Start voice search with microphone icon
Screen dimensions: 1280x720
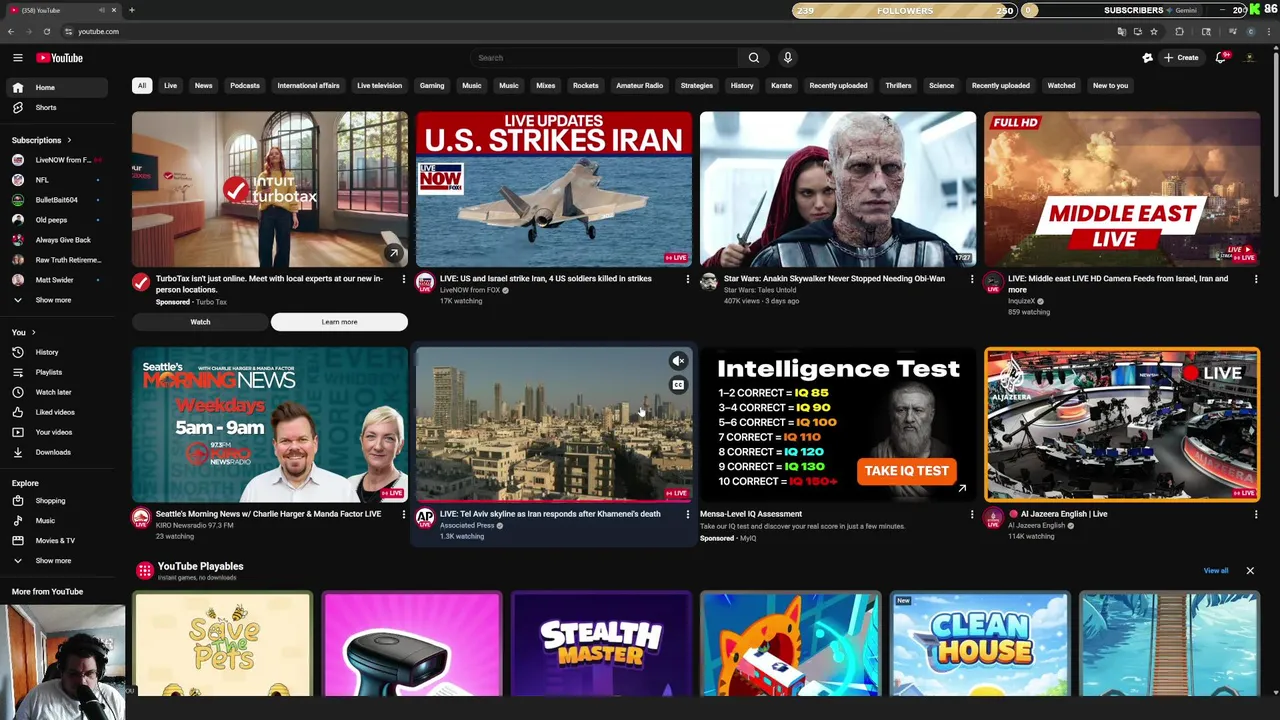[788, 58]
